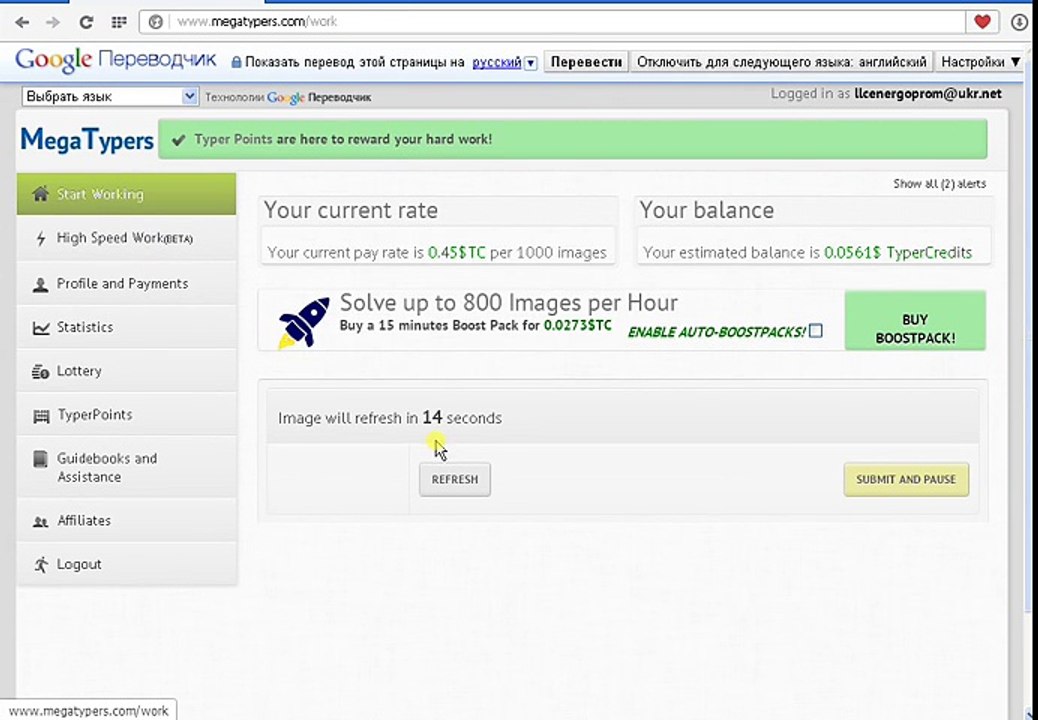This screenshot has width=1038, height=720.
Task: Open the TyperPoints page
Action: 126,414
